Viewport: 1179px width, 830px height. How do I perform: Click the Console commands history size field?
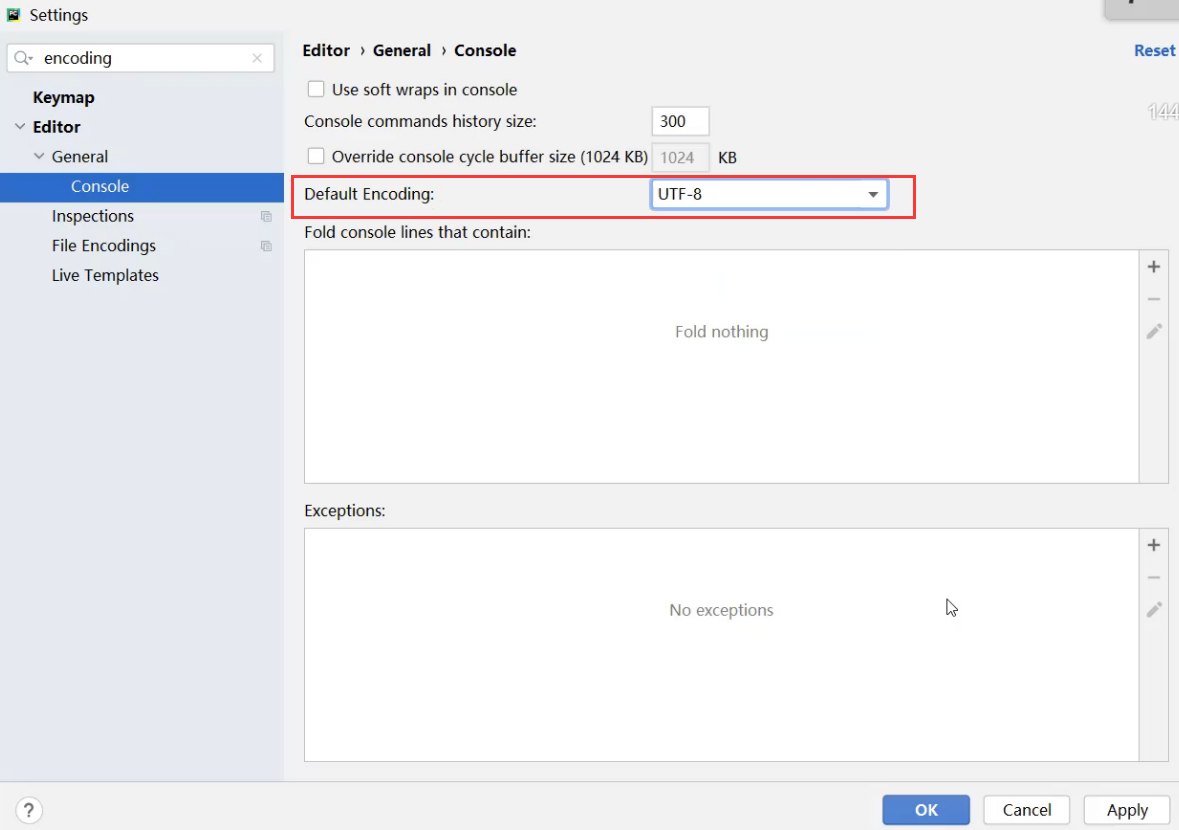coord(680,122)
